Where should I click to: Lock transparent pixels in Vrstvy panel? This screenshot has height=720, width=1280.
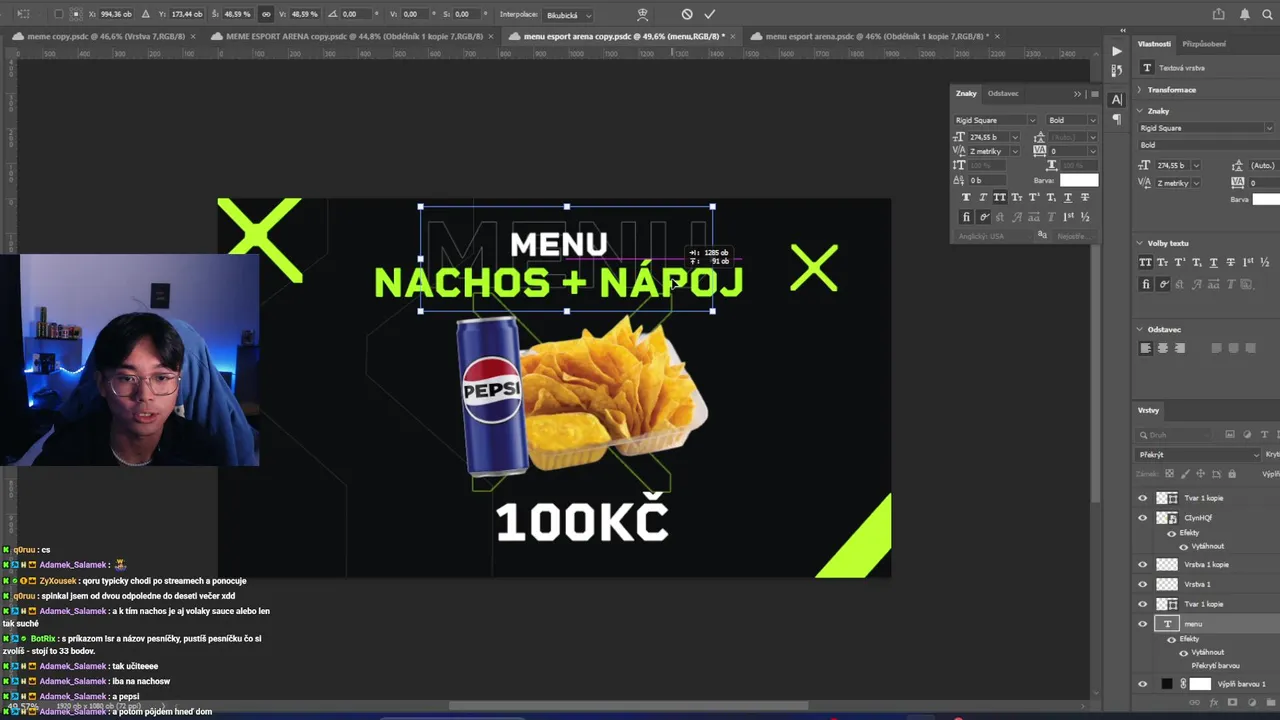[x=1170, y=474]
